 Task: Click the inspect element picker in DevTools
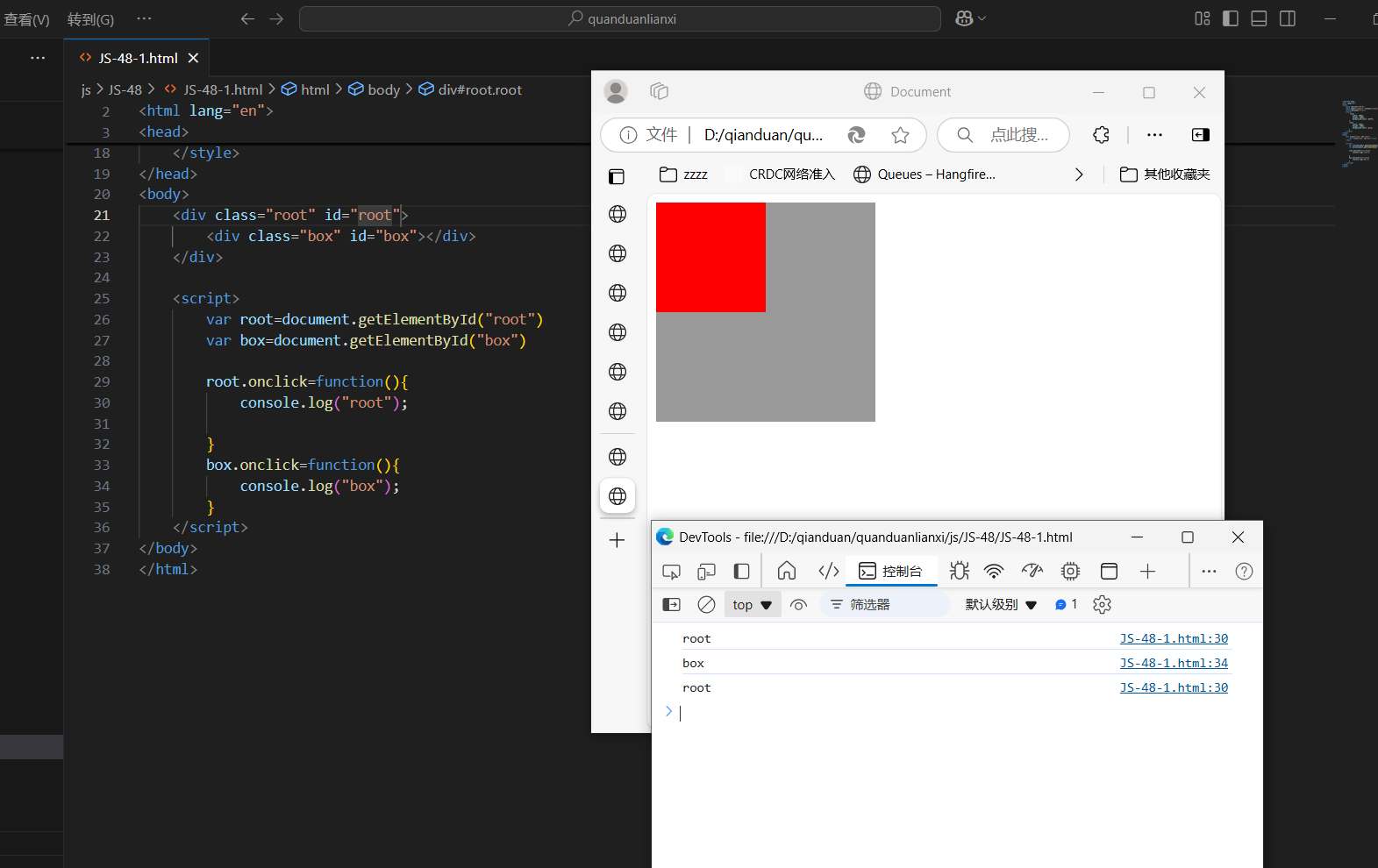671,572
